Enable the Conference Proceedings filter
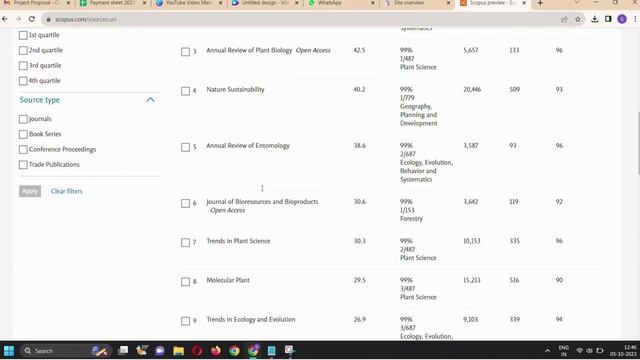 tap(23, 149)
